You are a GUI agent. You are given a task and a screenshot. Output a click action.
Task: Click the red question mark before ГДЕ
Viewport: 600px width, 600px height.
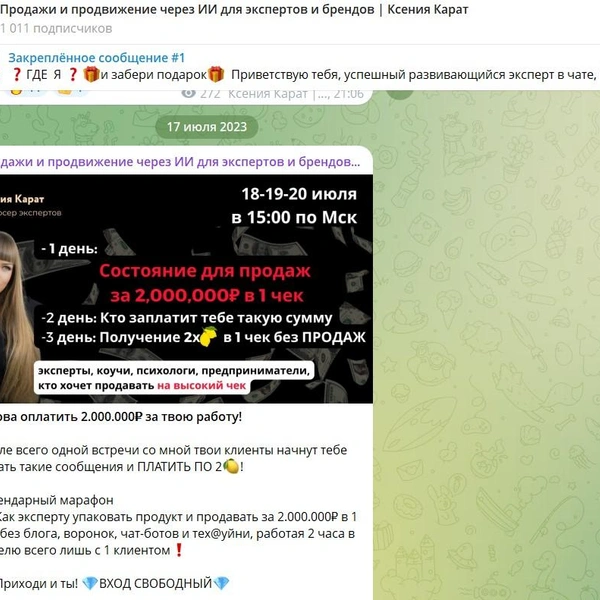[x=16, y=74]
